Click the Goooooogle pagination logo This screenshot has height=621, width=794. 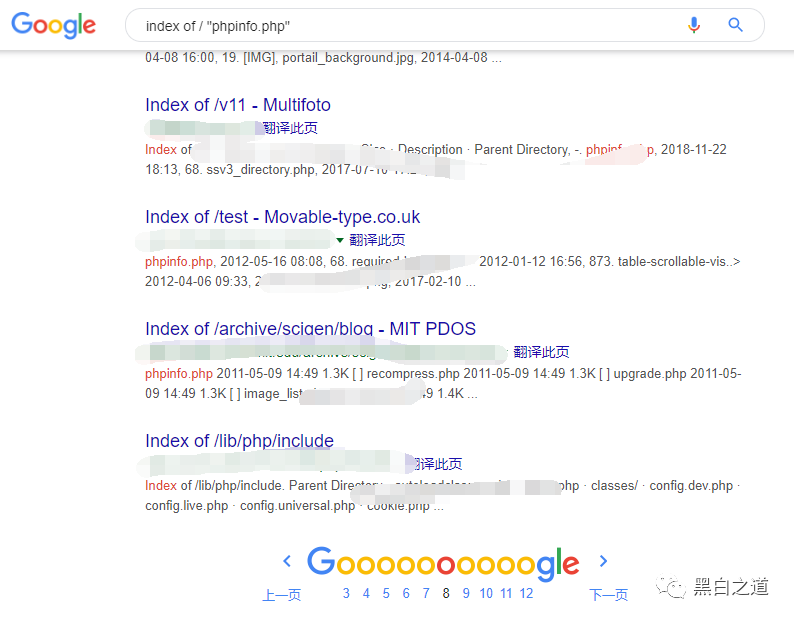point(442,563)
